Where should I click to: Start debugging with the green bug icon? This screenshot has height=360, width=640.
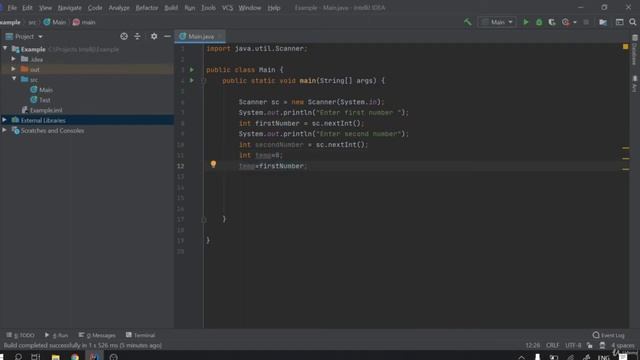click(x=539, y=22)
